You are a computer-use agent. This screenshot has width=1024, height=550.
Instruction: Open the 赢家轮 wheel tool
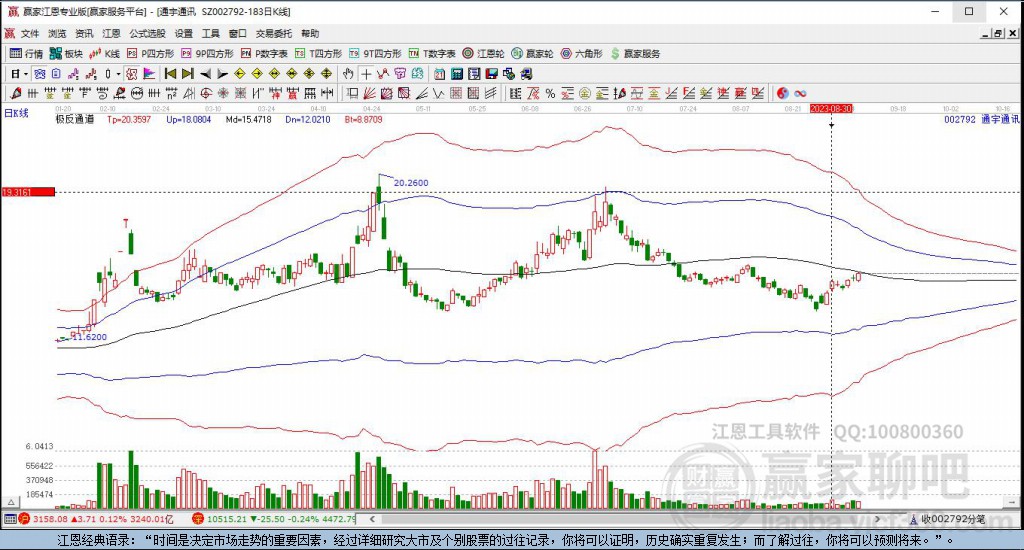532,54
